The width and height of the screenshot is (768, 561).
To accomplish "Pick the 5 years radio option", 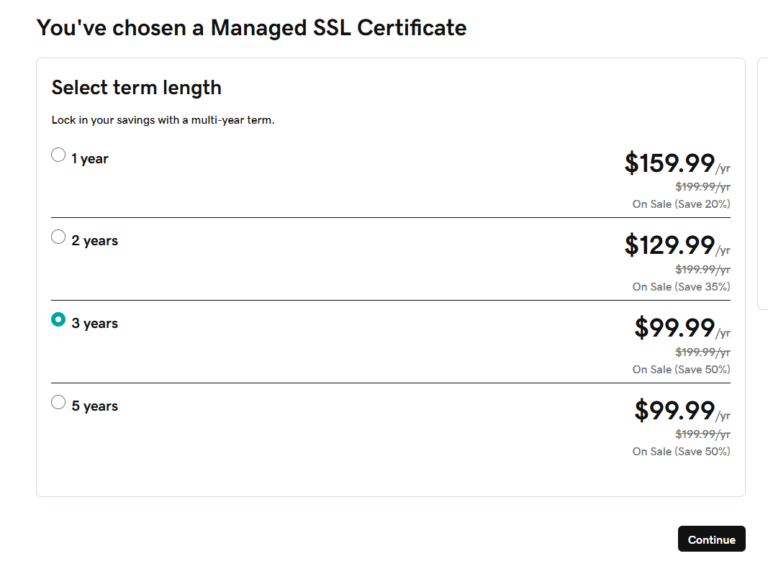I will pyautogui.click(x=58, y=403).
